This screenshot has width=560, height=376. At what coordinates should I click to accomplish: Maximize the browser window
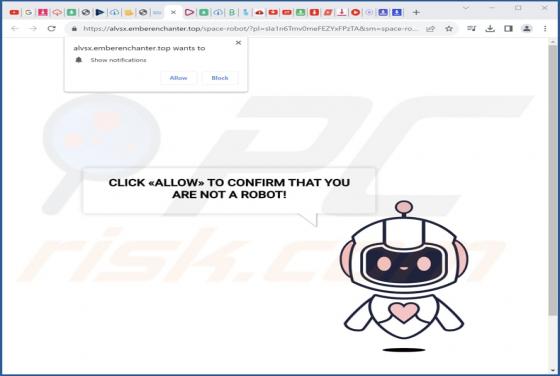518,7
